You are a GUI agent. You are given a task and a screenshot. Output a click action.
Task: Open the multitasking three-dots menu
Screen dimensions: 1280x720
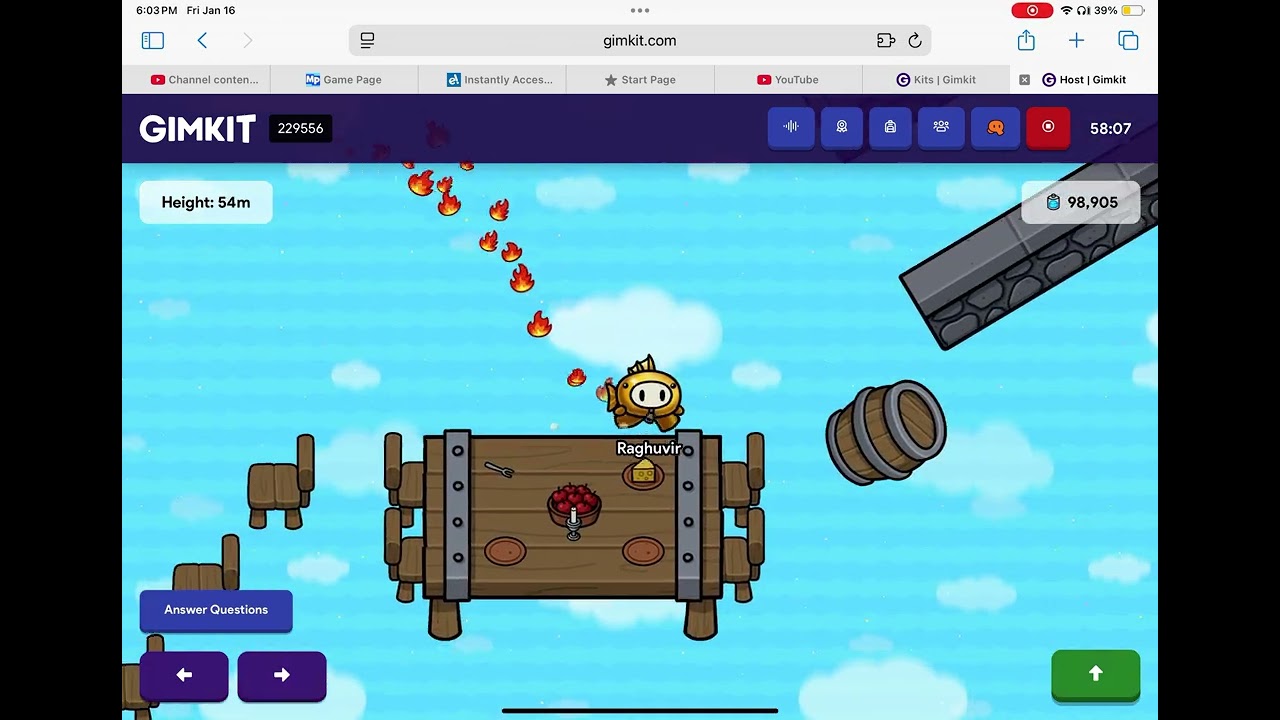coord(640,10)
